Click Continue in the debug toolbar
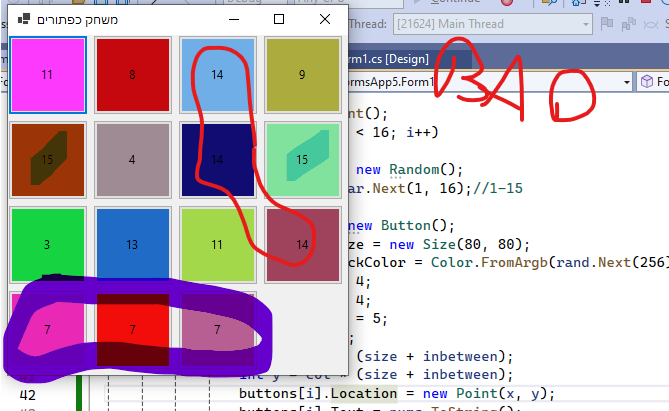The height and width of the screenshot is (411, 669). (446, 2)
